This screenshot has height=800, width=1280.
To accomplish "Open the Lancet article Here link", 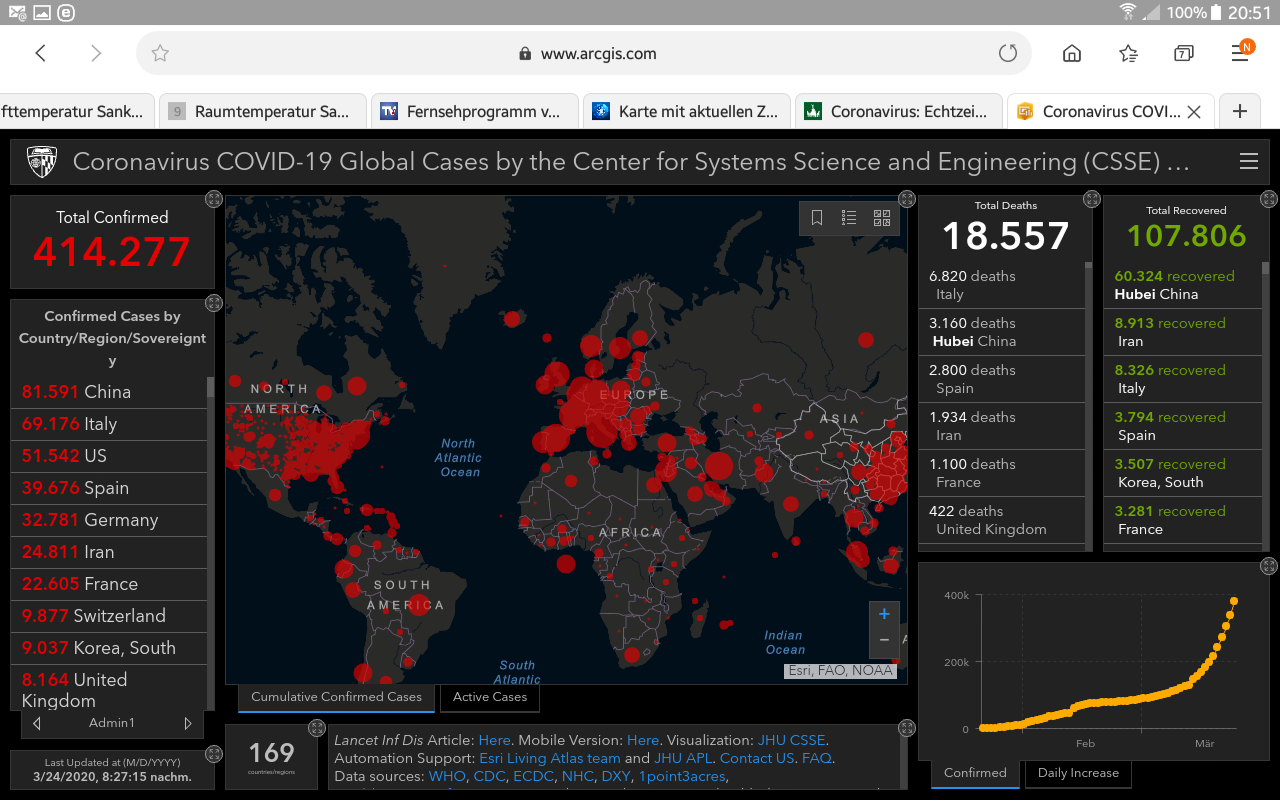I will [x=494, y=741].
